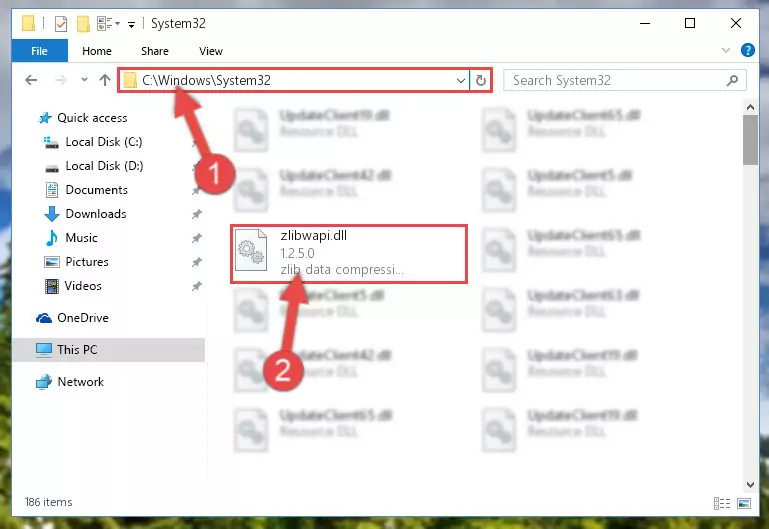This screenshot has height=529, width=769.
Task: Click the Search System32 field
Action: point(625,80)
